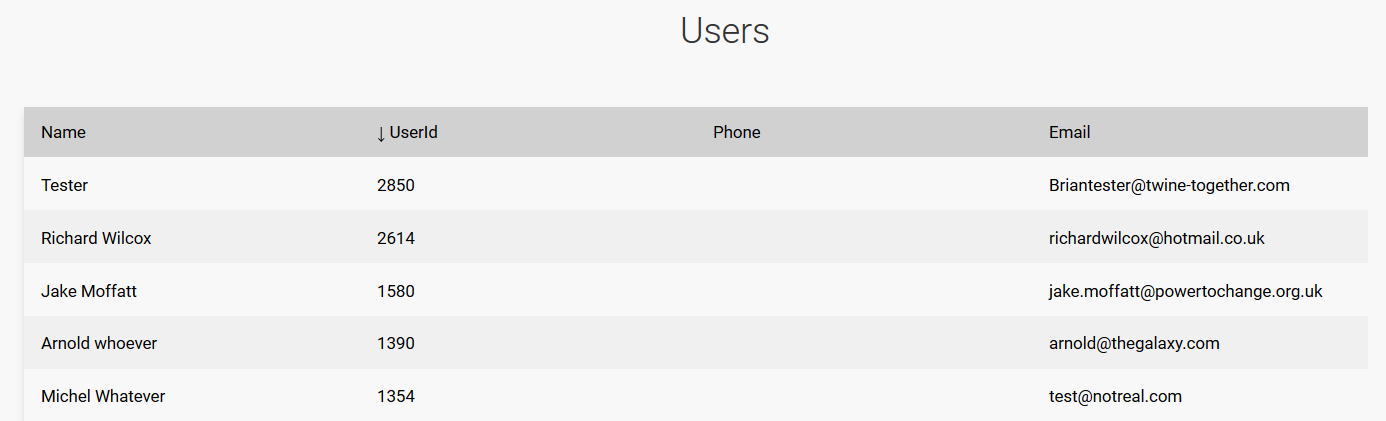Select the Tester user row name

(x=65, y=185)
